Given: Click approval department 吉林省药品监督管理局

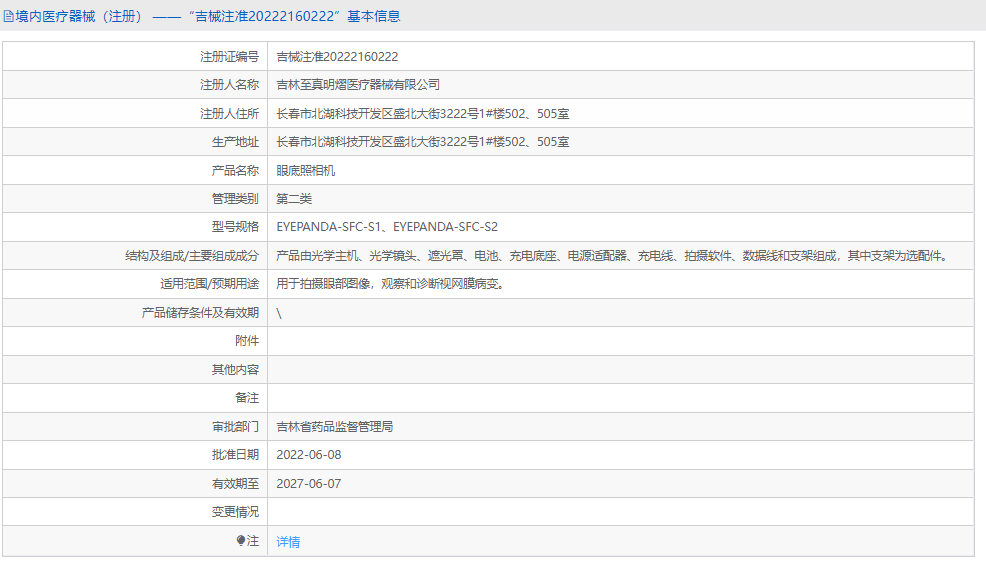Looking at the screenshot, I should click(x=335, y=426).
